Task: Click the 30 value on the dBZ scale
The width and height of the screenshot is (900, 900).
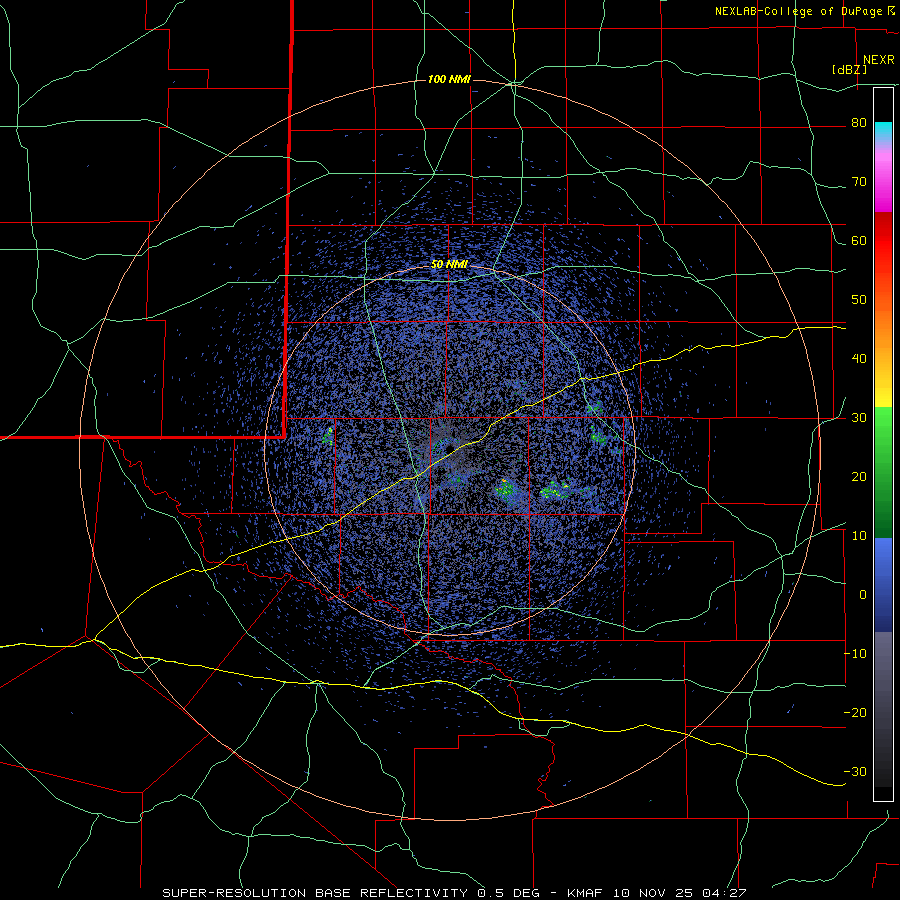Action: tap(859, 418)
